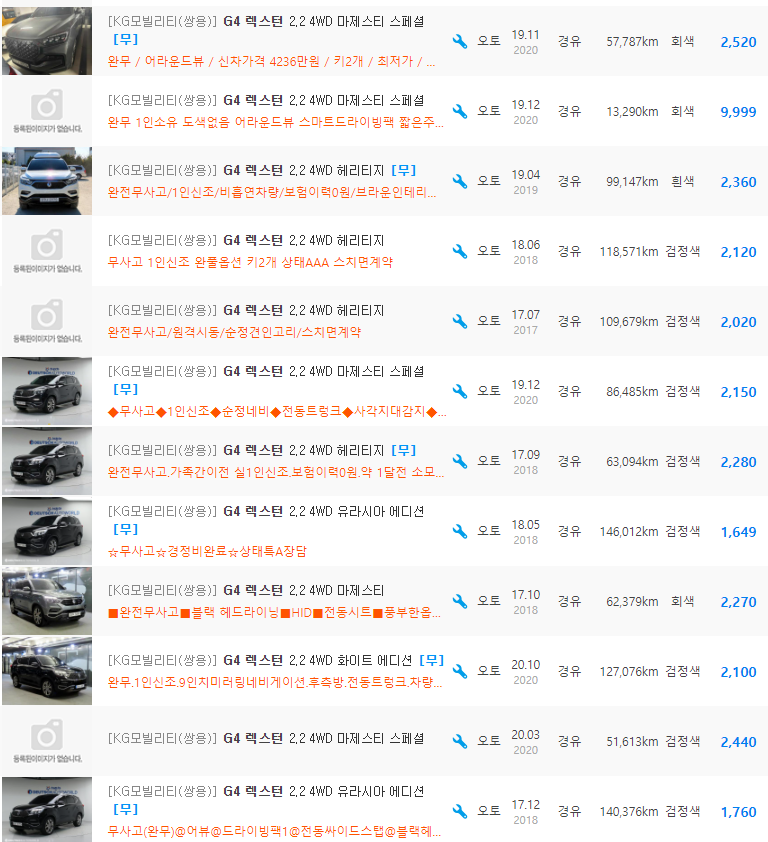Click wrench icon in 99,147km listing row

[x=460, y=182]
